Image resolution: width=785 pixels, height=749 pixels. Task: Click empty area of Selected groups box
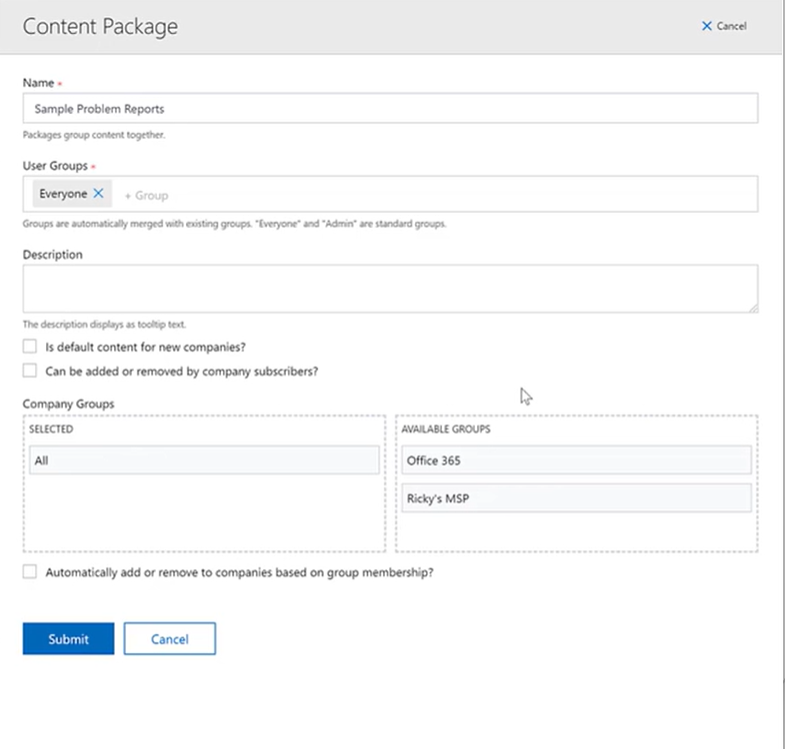click(x=204, y=513)
